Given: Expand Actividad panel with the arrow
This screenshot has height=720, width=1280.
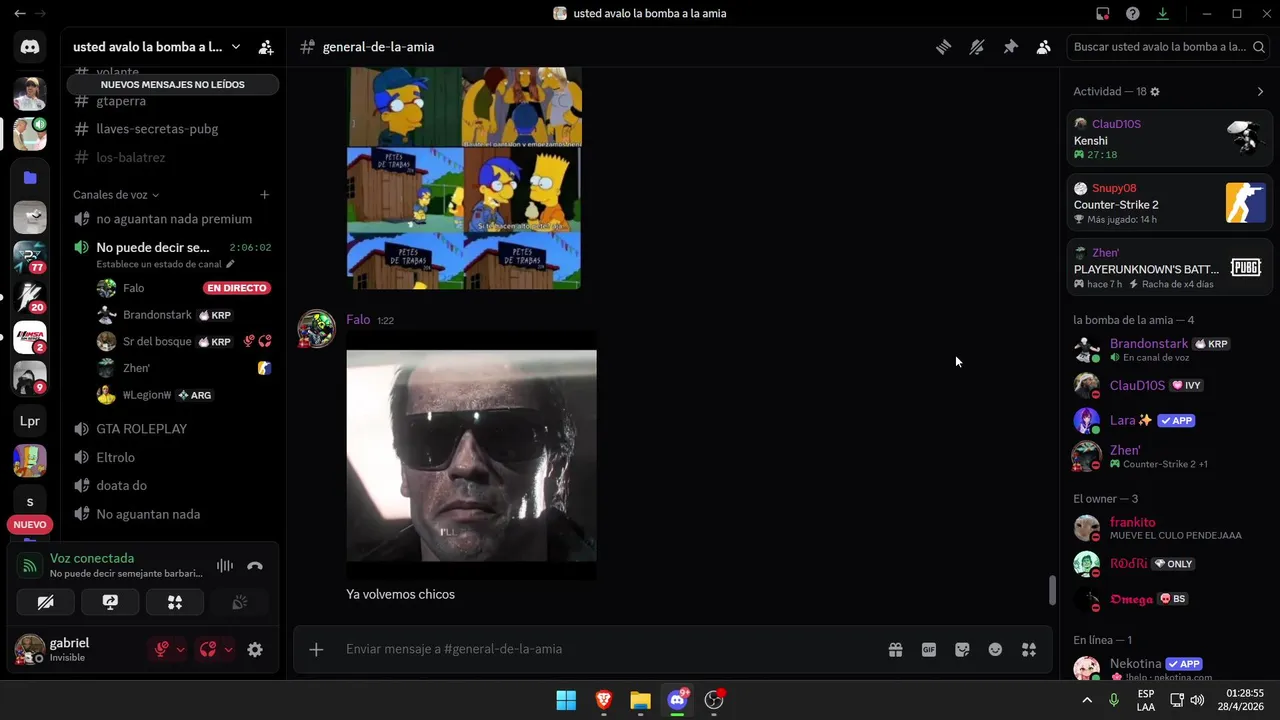Looking at the screenshot, I should [x=1260, y=92].
